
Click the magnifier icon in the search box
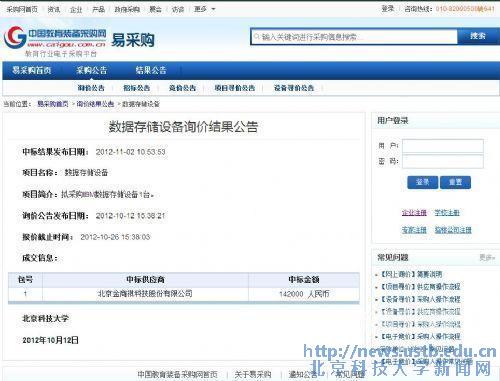[x=256, y=36]
